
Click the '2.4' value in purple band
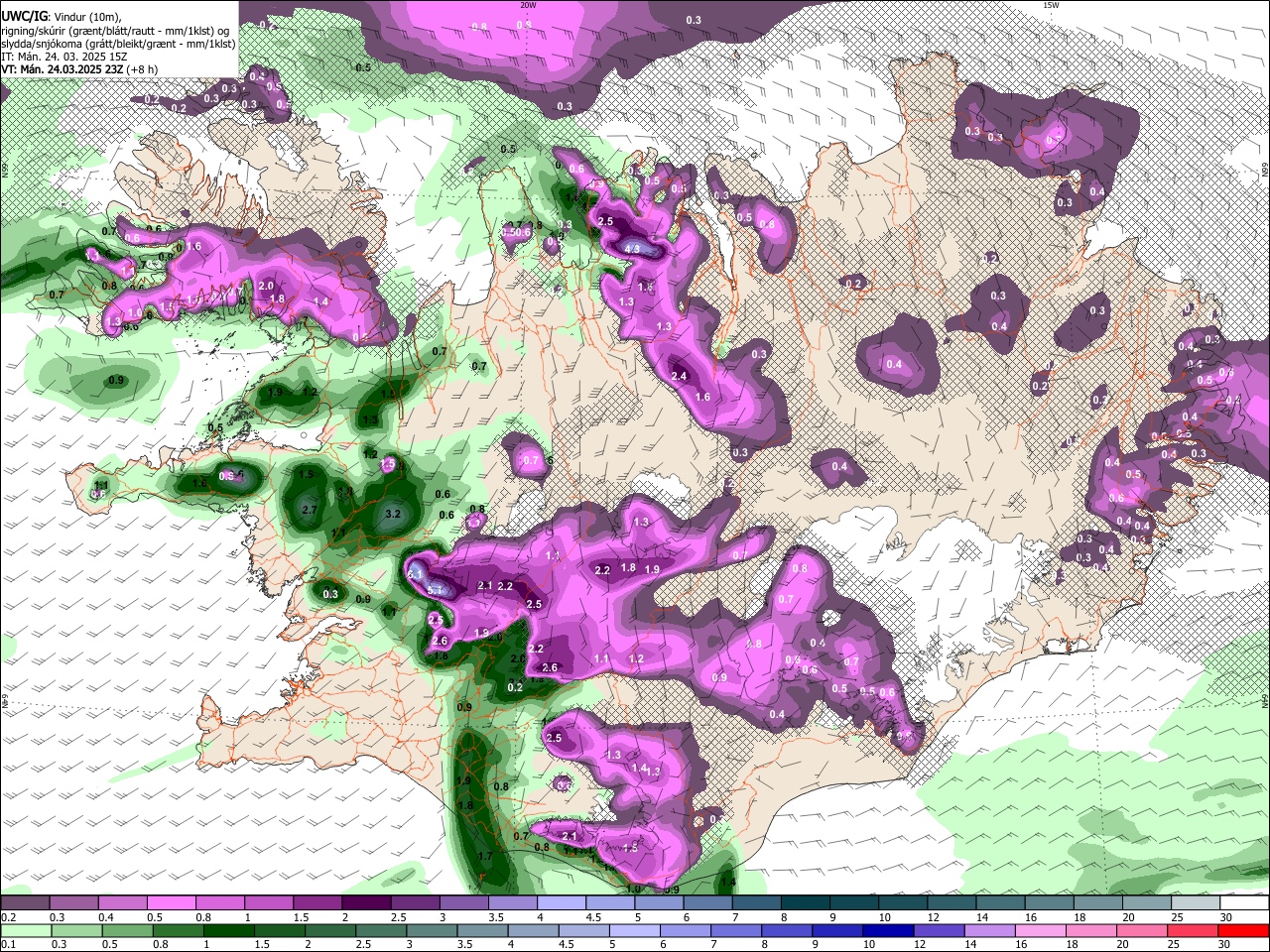[x=679, y=376]
